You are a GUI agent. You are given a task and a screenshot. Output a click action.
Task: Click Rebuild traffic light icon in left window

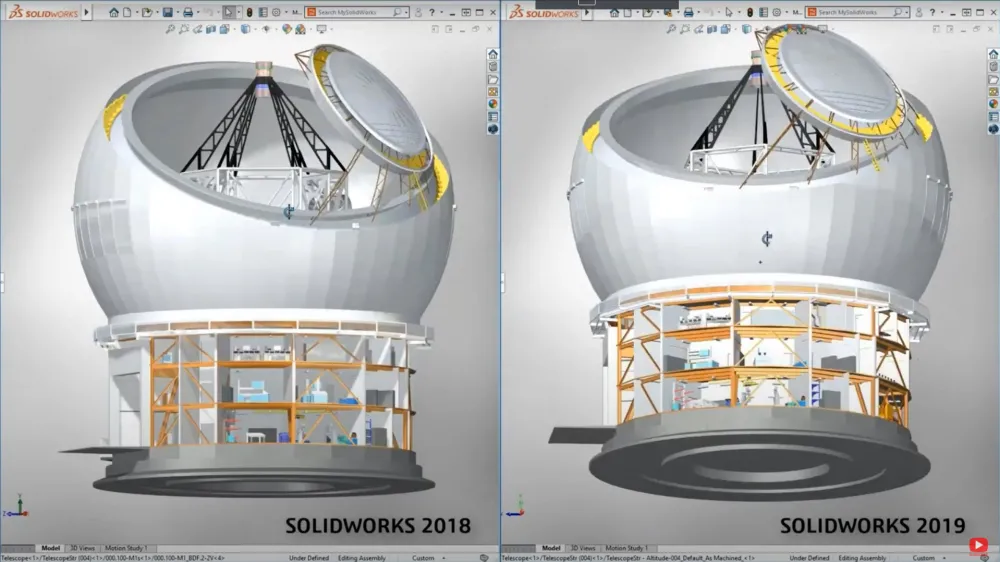[249, 12]
